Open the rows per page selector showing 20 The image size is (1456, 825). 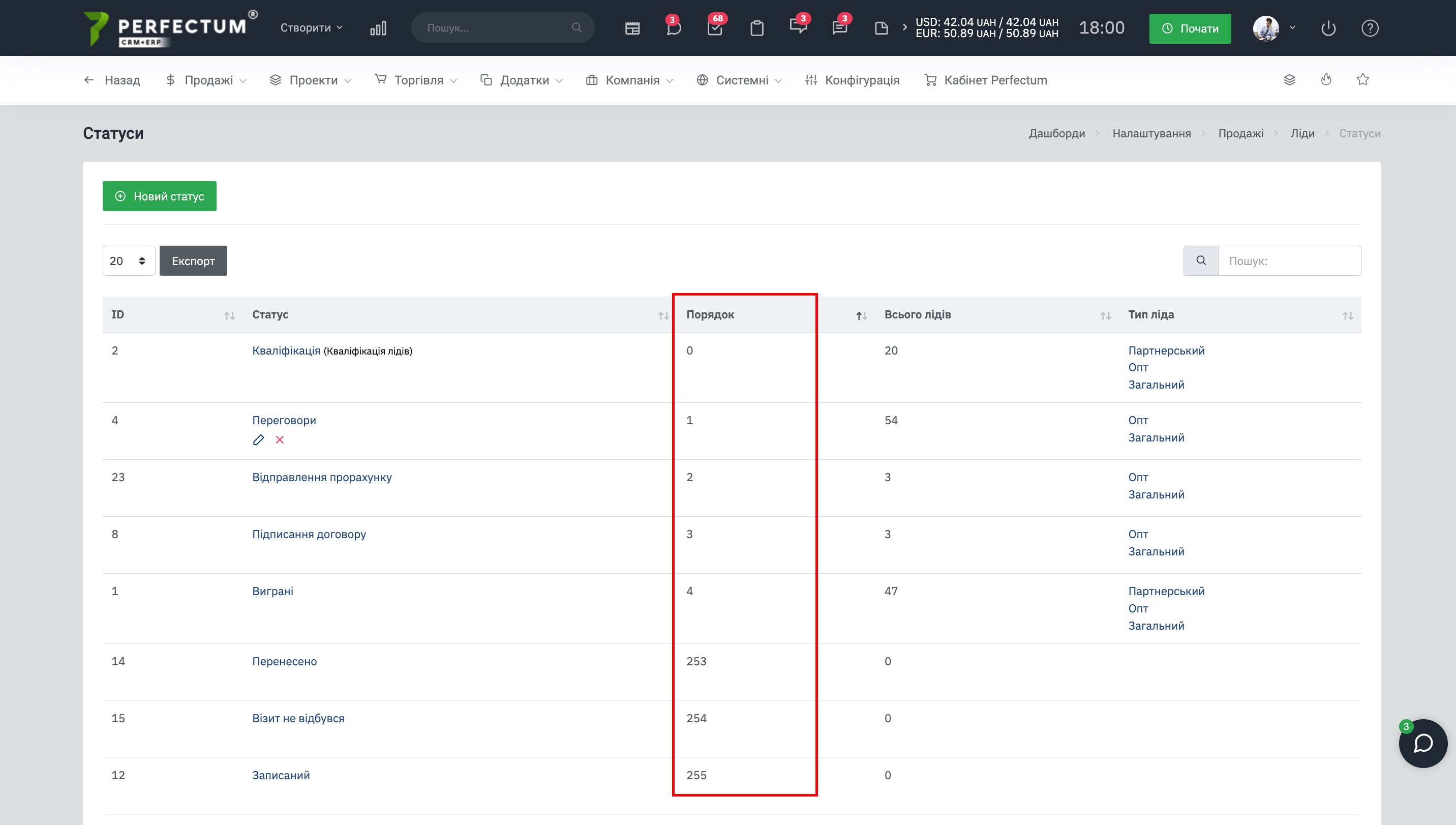129,260
